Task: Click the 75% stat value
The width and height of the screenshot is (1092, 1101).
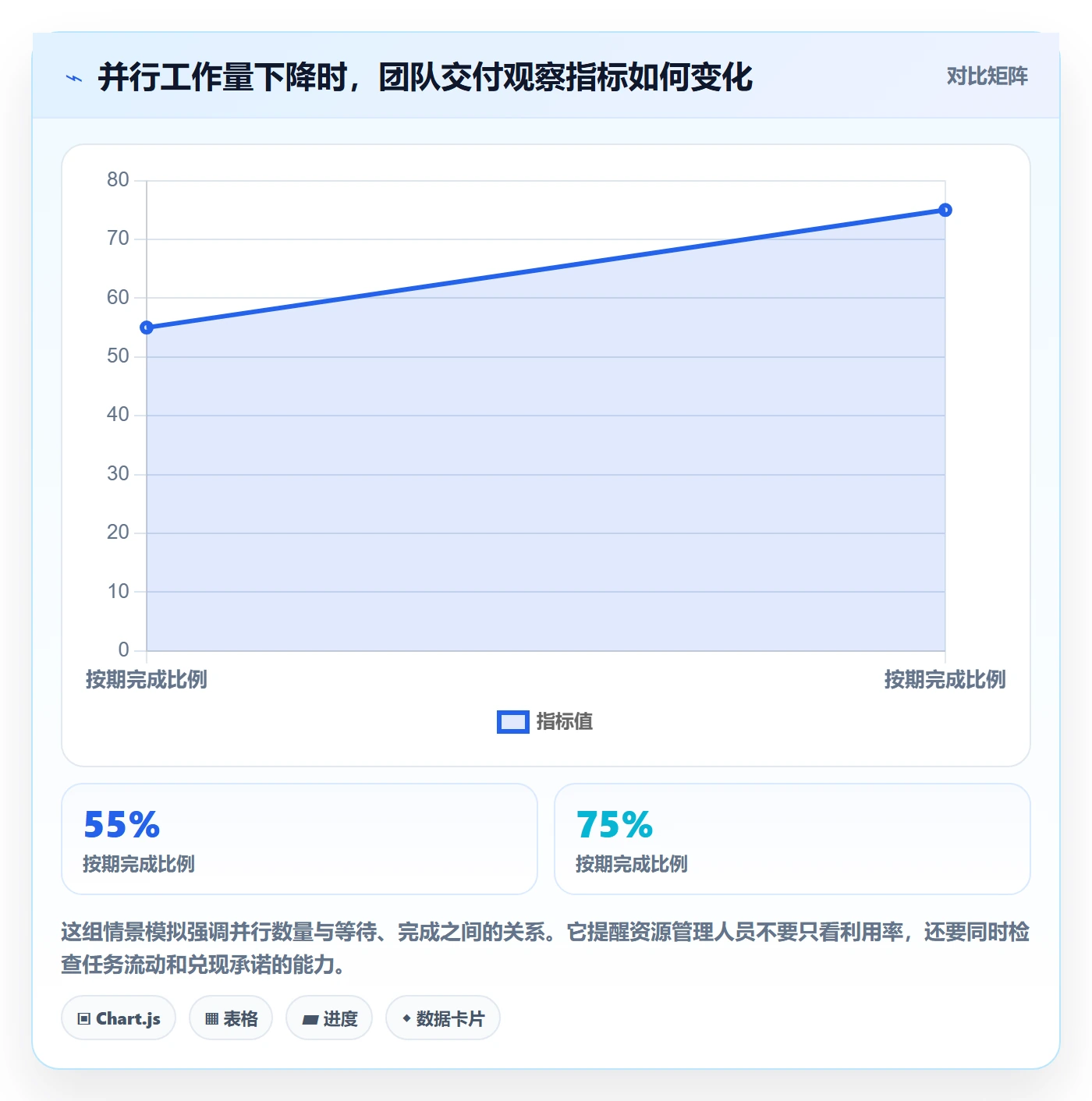Action: (615, 825)
